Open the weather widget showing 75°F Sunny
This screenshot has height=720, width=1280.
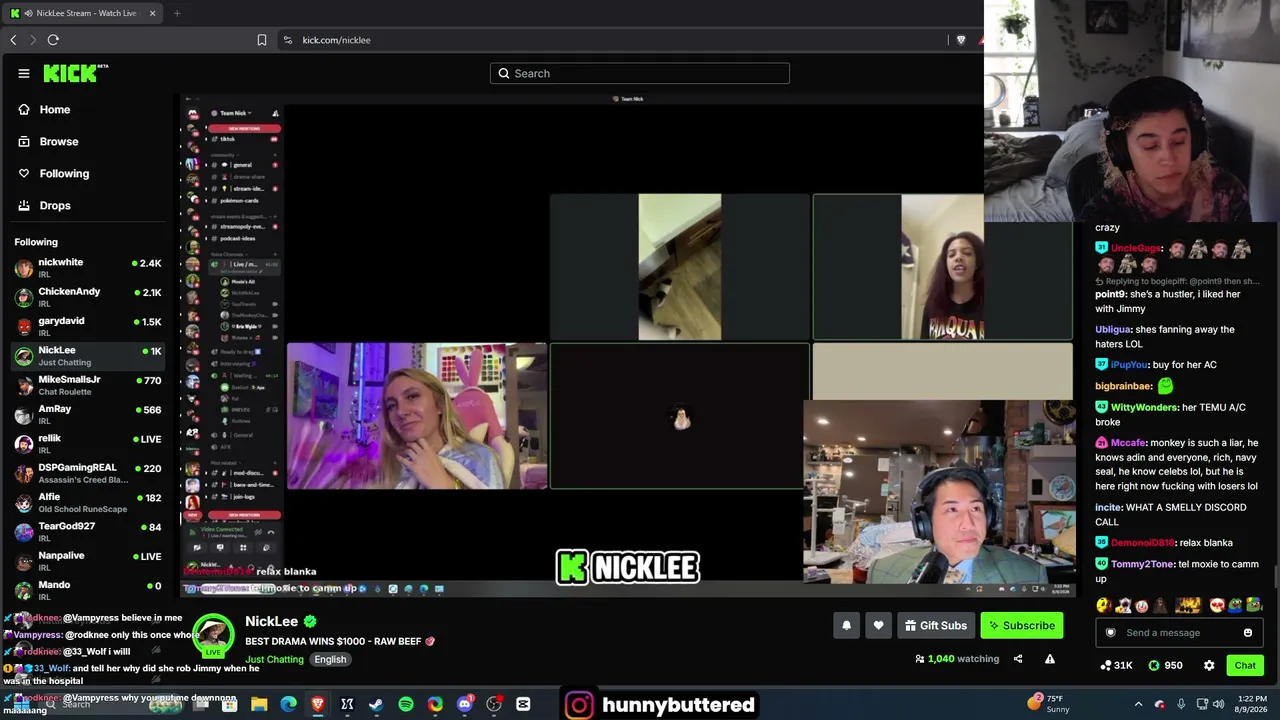pos(1050,703)
